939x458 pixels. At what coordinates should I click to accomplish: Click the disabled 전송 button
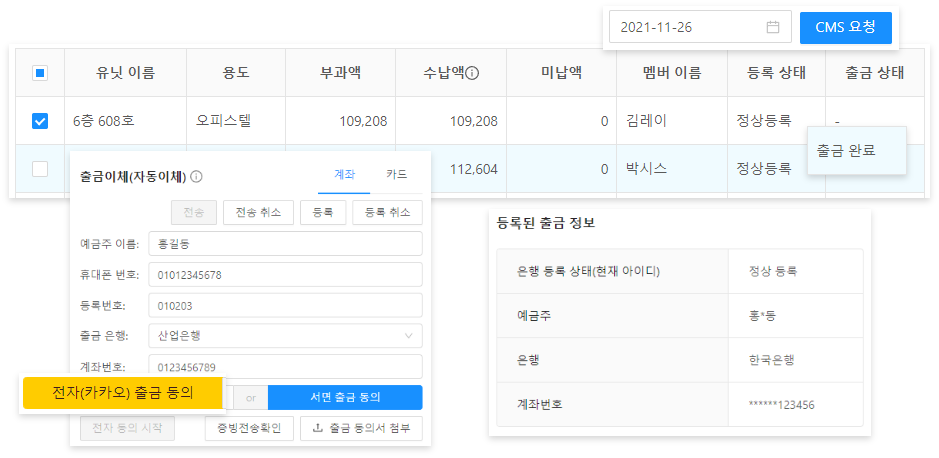point(193,213)
